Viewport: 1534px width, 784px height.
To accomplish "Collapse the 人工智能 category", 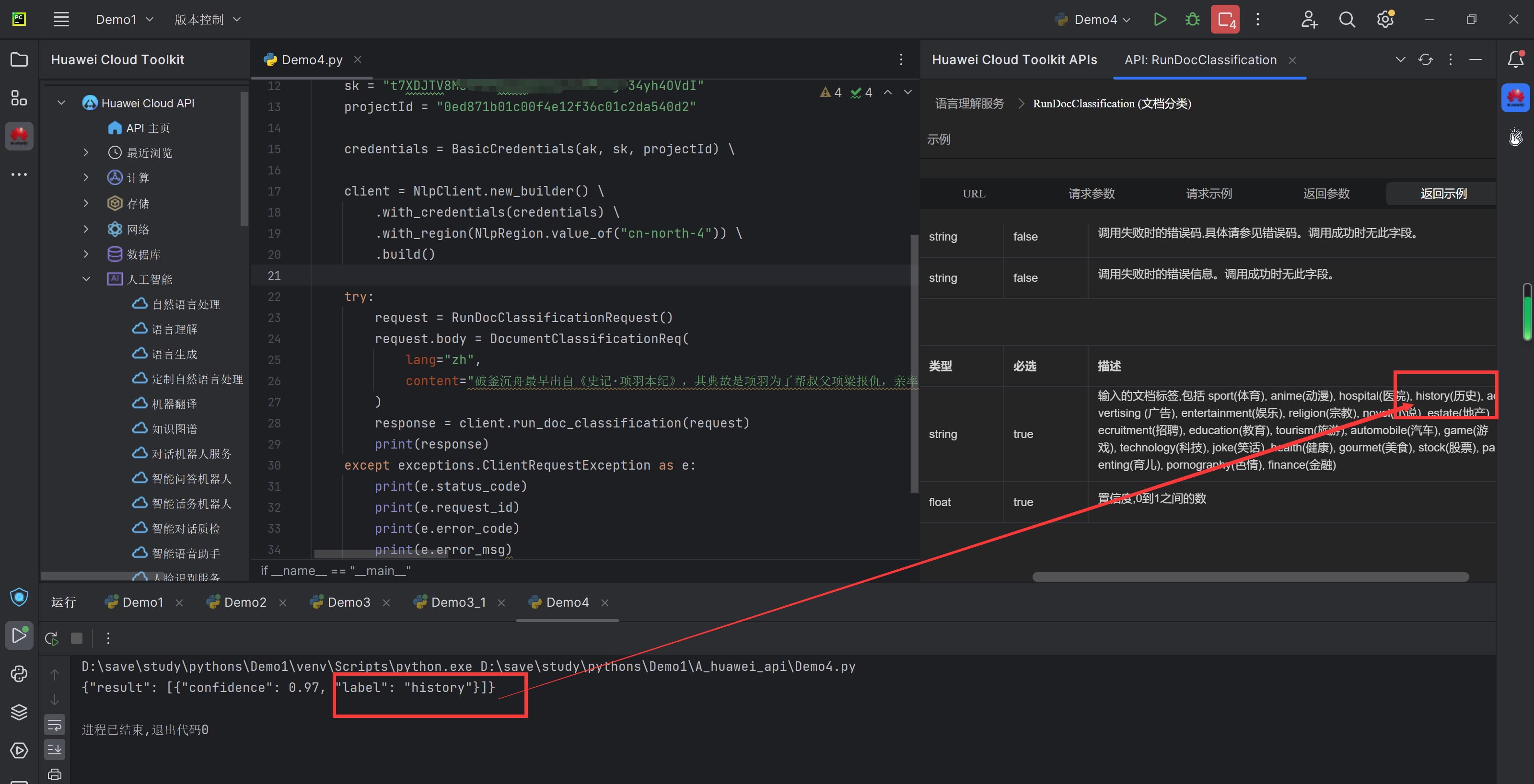I will [x=86, y=278].
